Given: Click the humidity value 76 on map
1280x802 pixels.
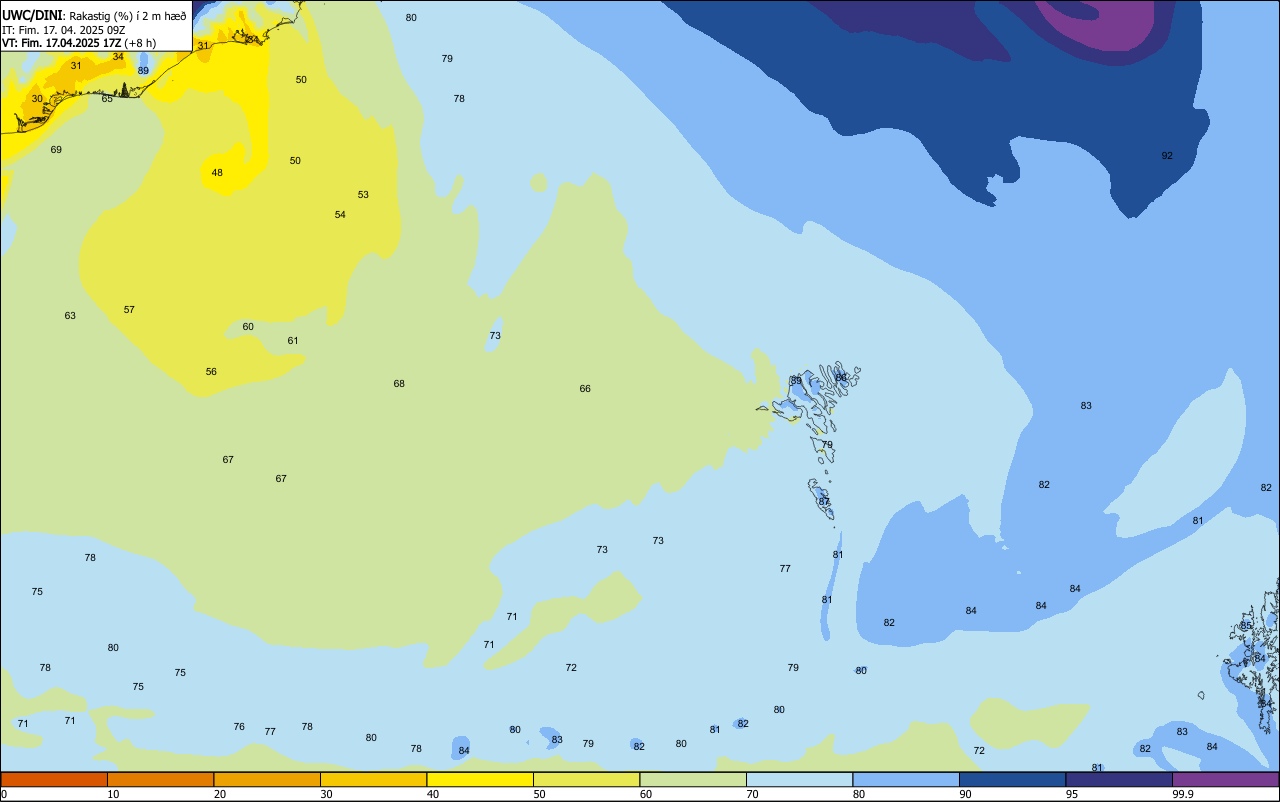Looking at the screenshot, I should tap(239, 727).
